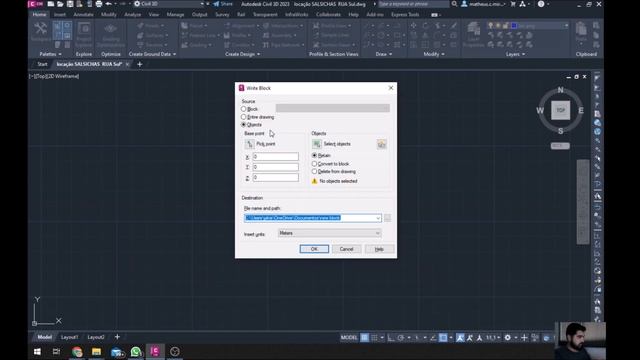Expand the Create Ground Data panel
Viewport: 640px width, 360px height.
(x=152, y=54)
